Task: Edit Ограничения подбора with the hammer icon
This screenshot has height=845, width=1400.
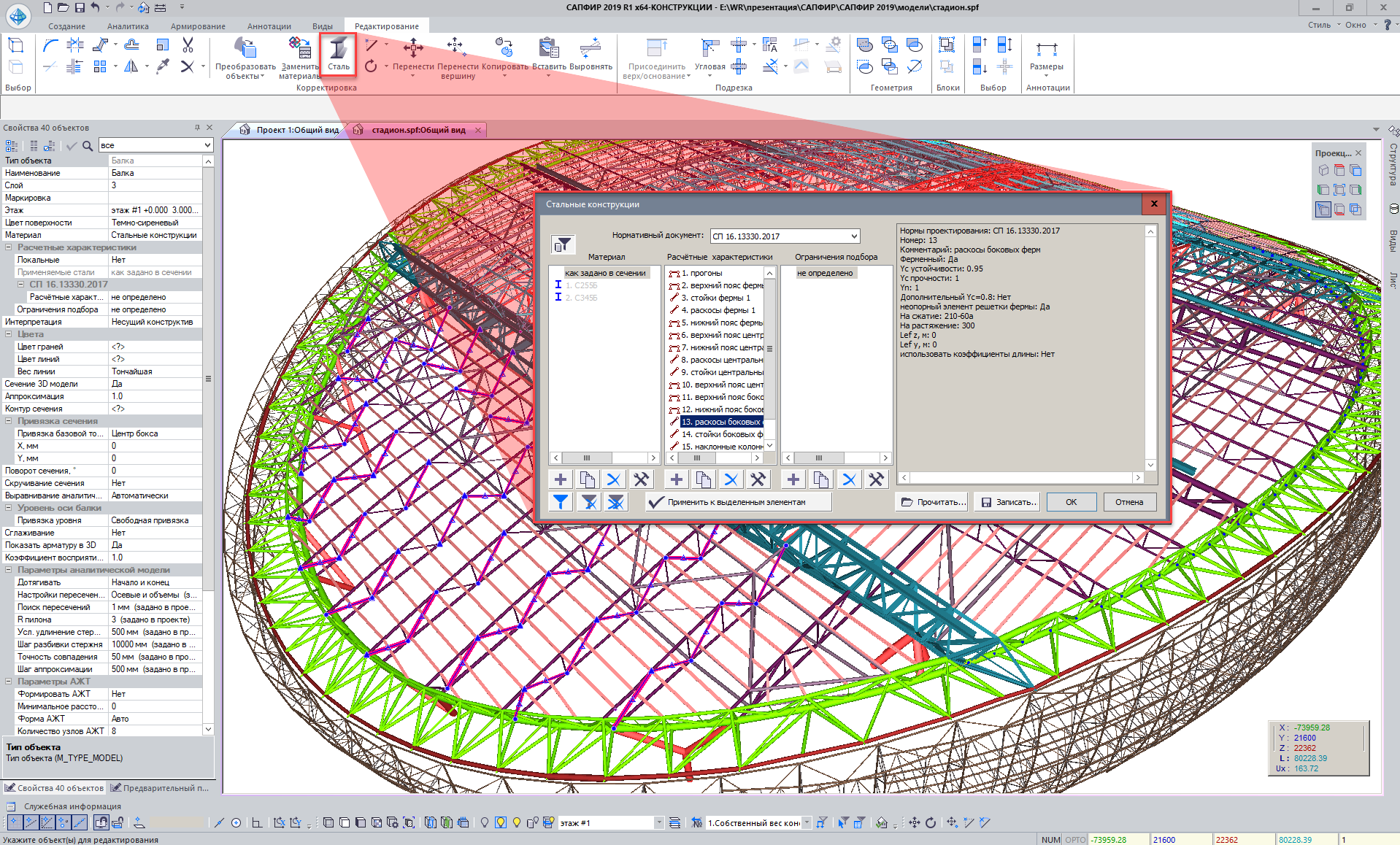Action: coord(876,479)
